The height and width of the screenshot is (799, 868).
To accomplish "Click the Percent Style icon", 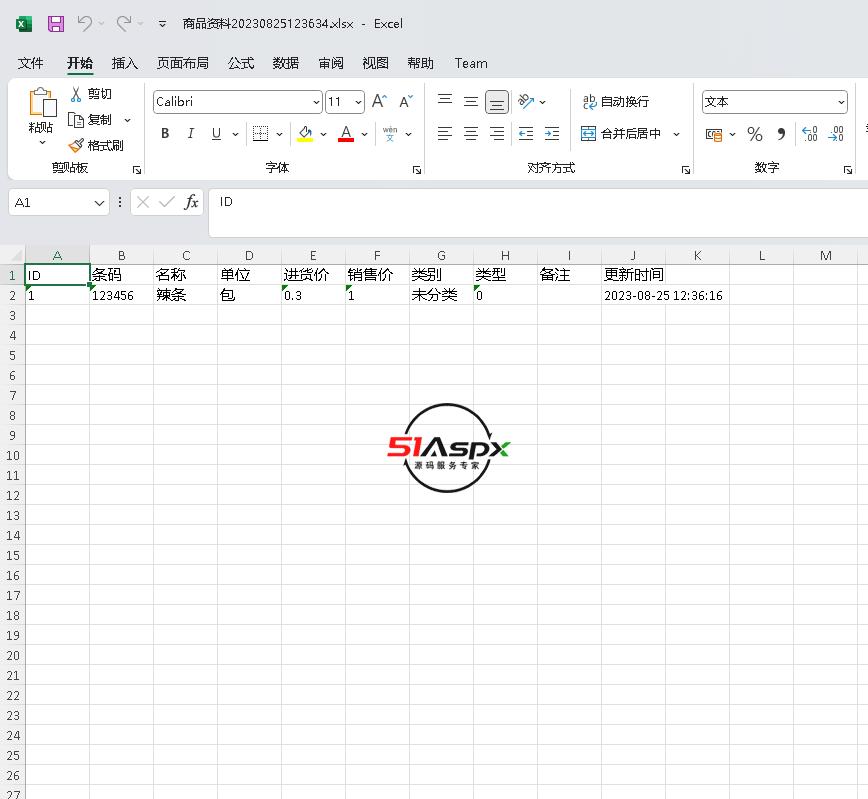I will click(x=755, y=134).
